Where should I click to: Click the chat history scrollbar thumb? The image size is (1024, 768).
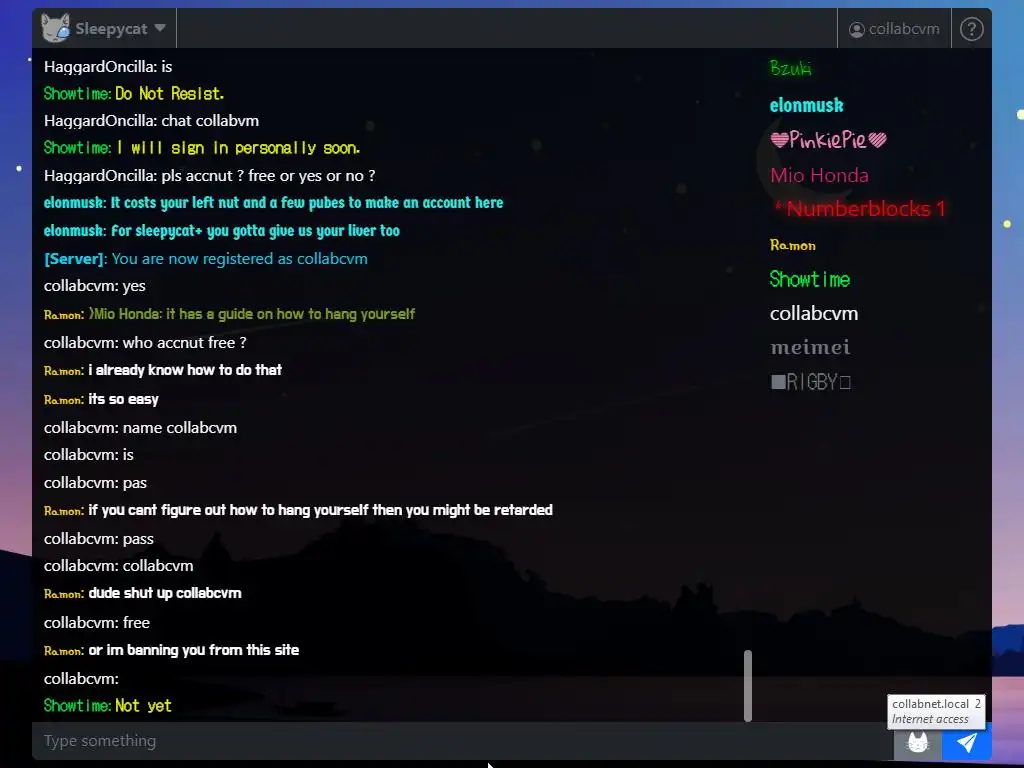coord(748,686)
